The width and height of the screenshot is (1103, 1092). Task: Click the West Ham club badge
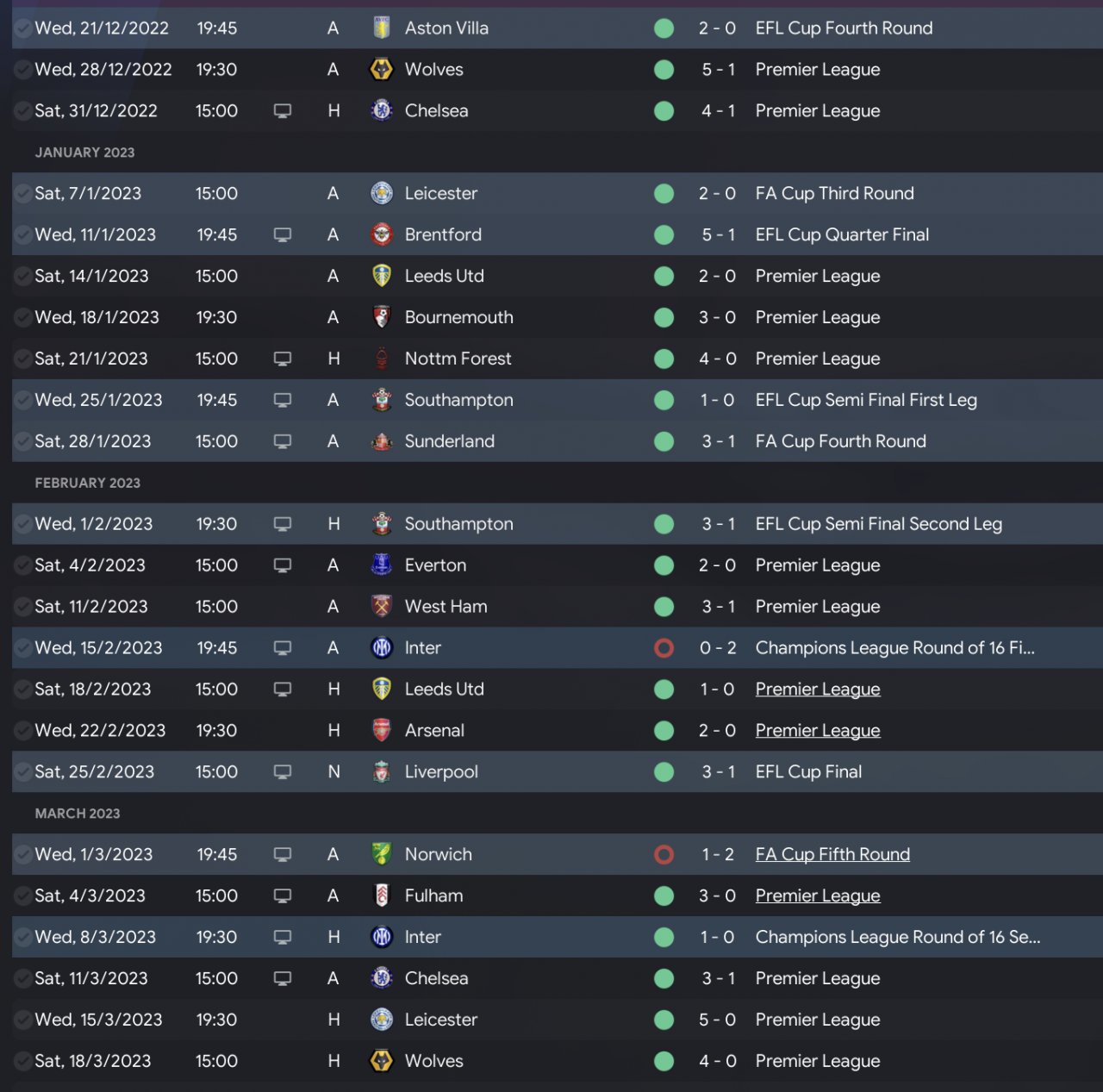[382, 607]
